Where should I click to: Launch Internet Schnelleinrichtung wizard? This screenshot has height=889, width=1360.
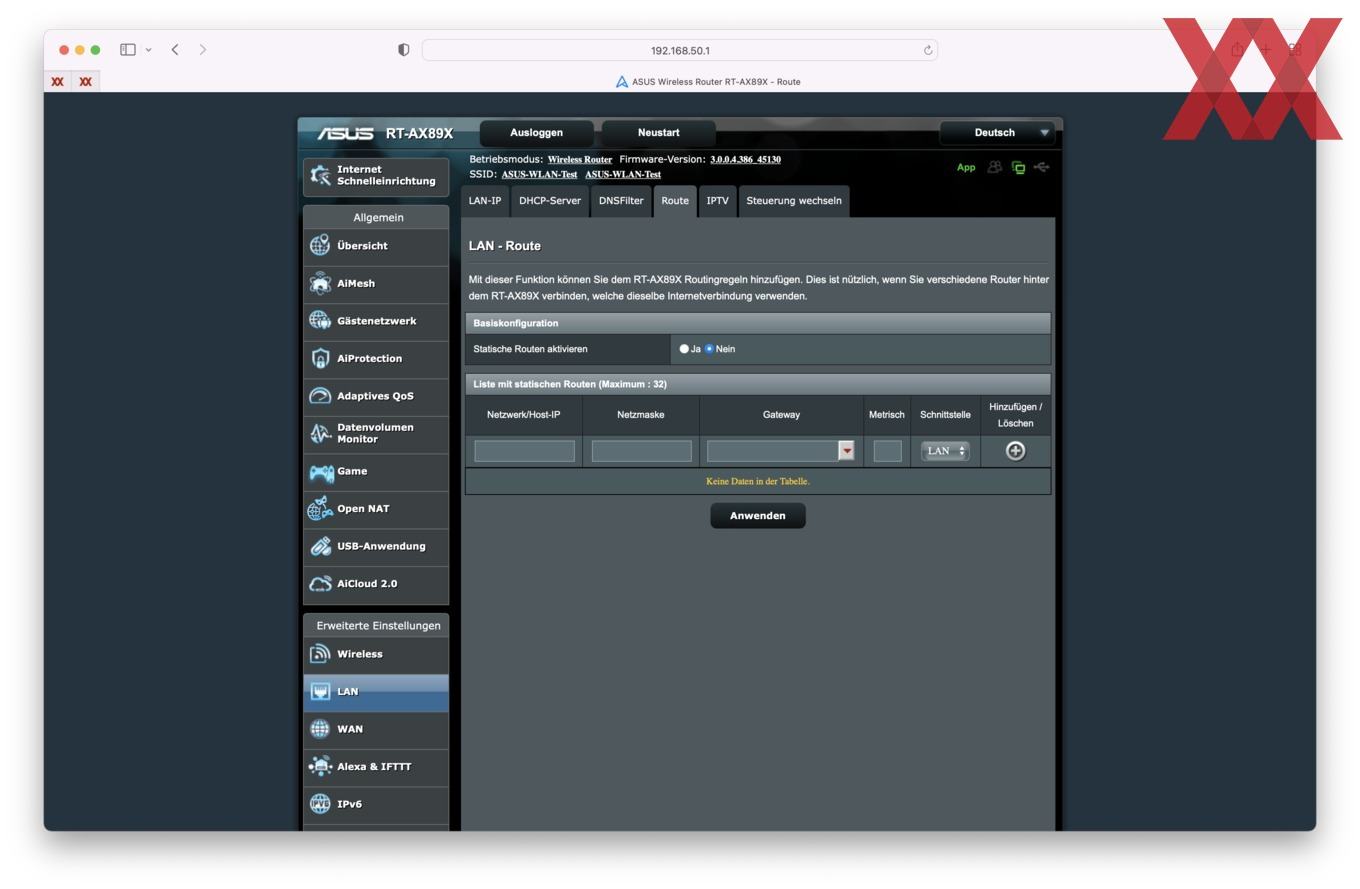(x=376, y=175)
